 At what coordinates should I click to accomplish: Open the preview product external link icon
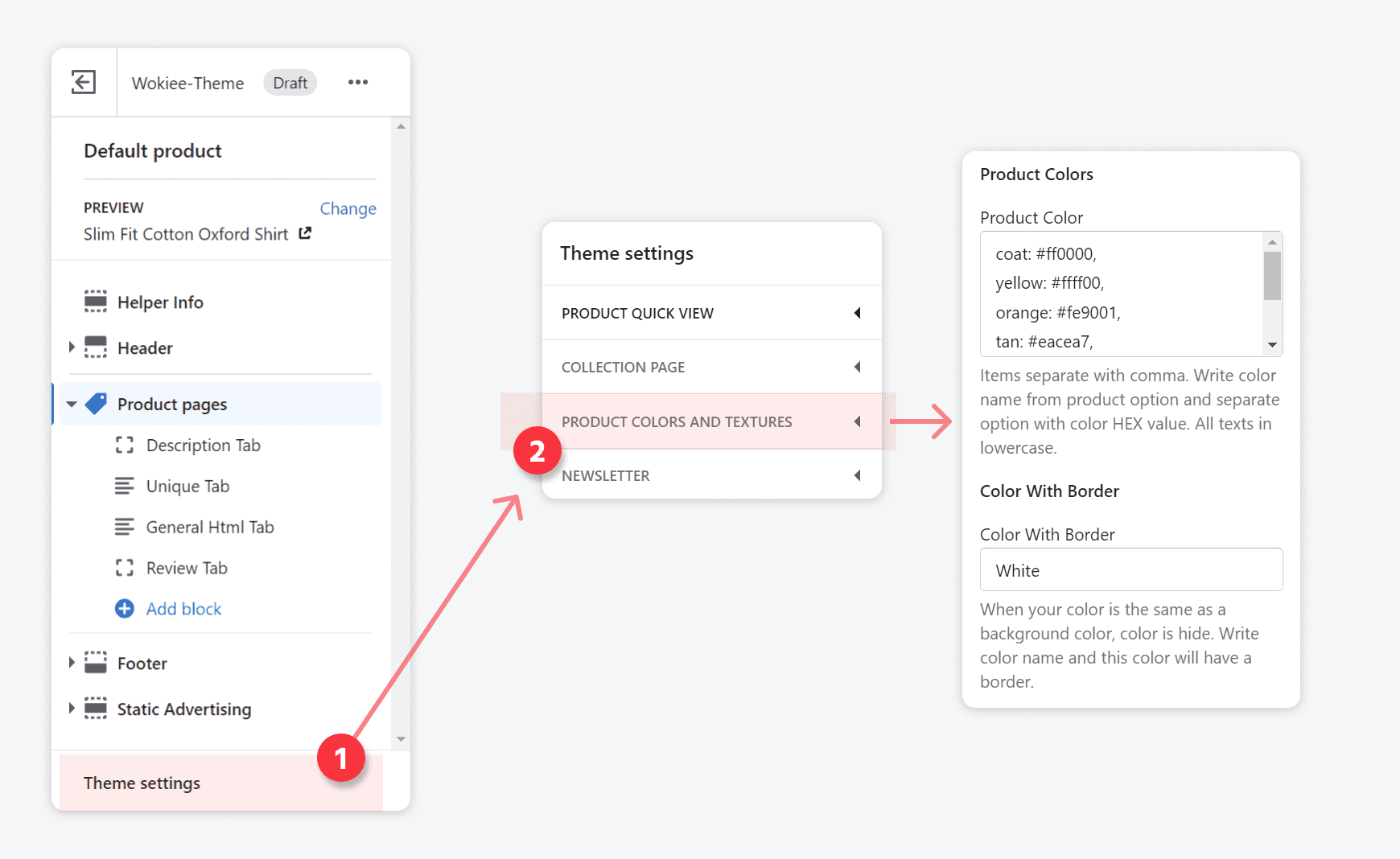[x=305, y=233]
